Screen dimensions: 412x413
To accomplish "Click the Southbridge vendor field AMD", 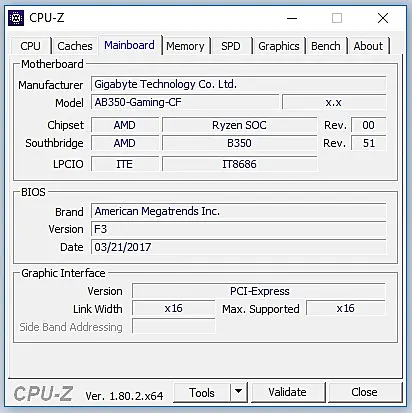I will click(x=125, y=143).
